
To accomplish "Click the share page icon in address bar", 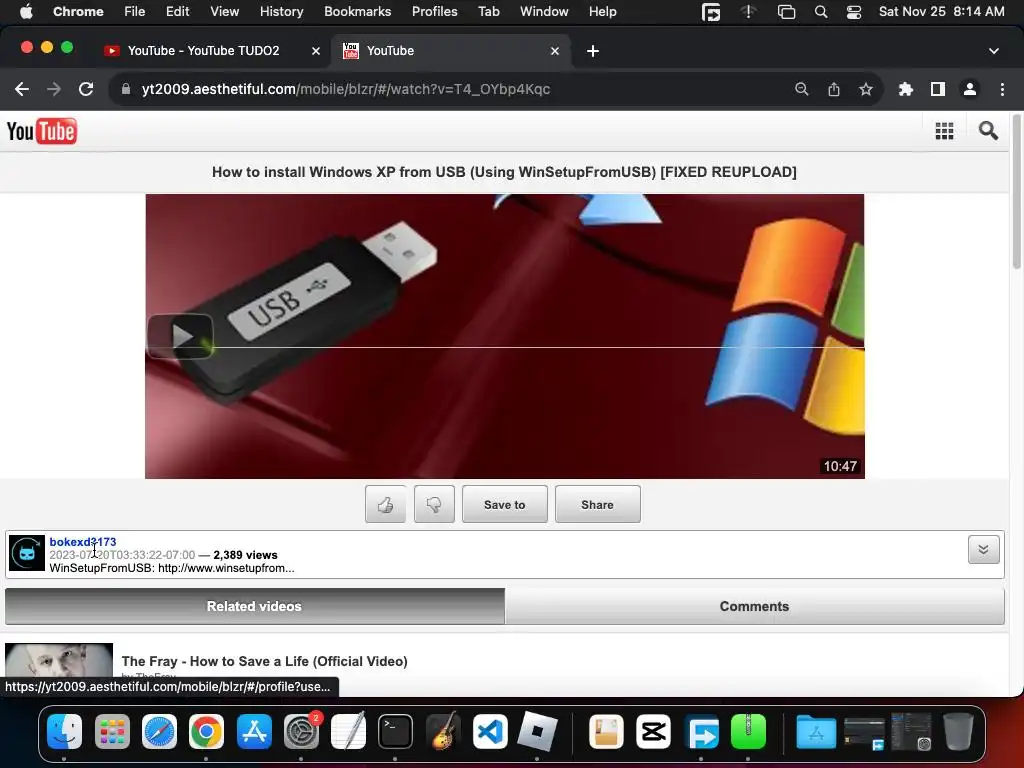I will (x=834, y=89).
